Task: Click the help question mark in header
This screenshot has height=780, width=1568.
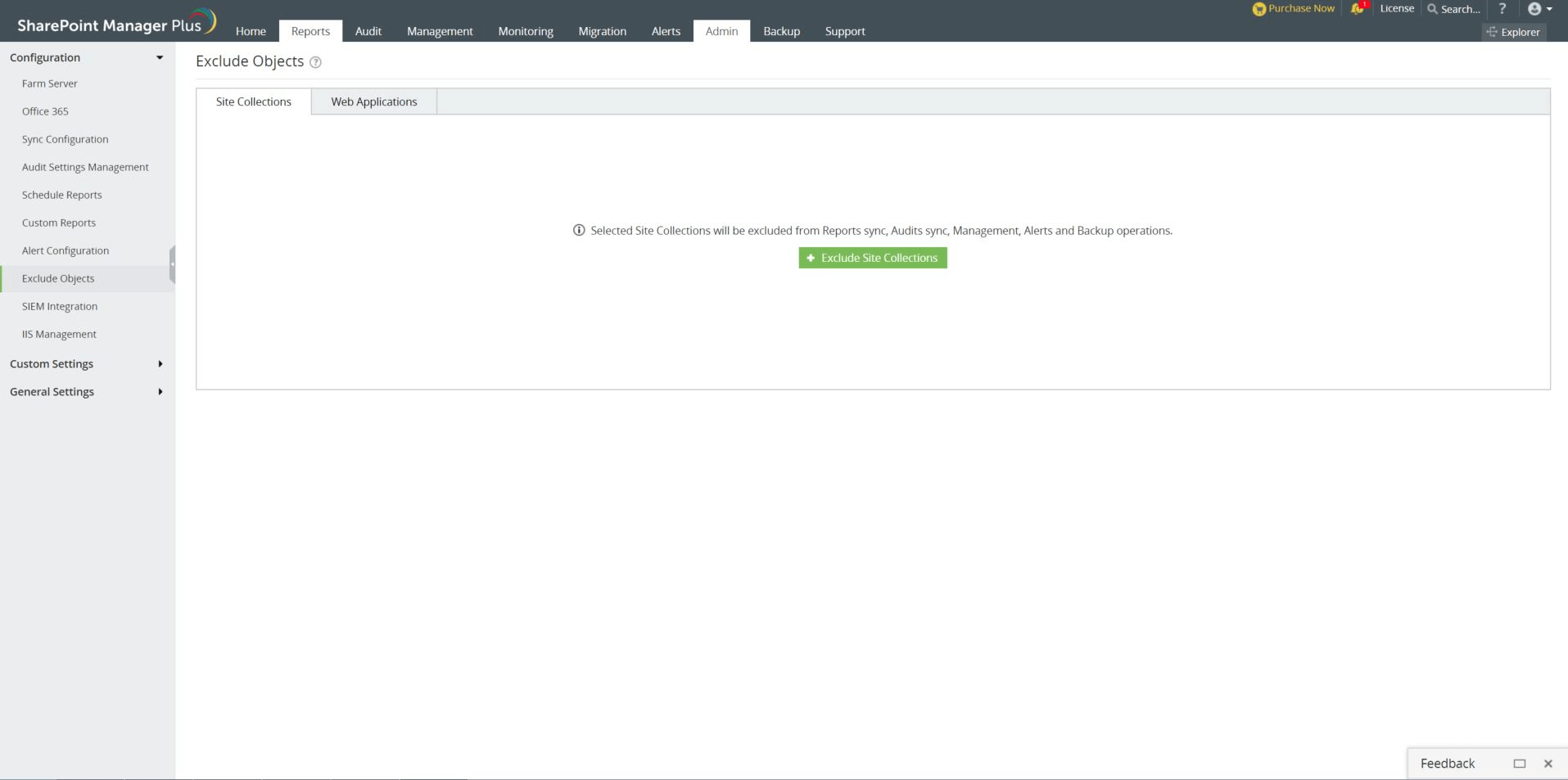Action: click(x=1502, y=8)
